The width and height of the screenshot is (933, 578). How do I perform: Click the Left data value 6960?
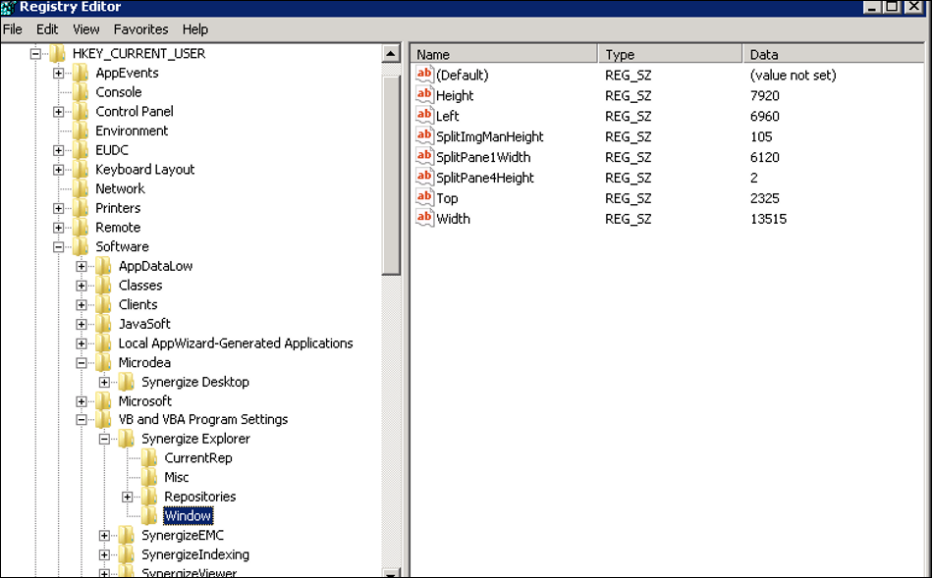765,116
